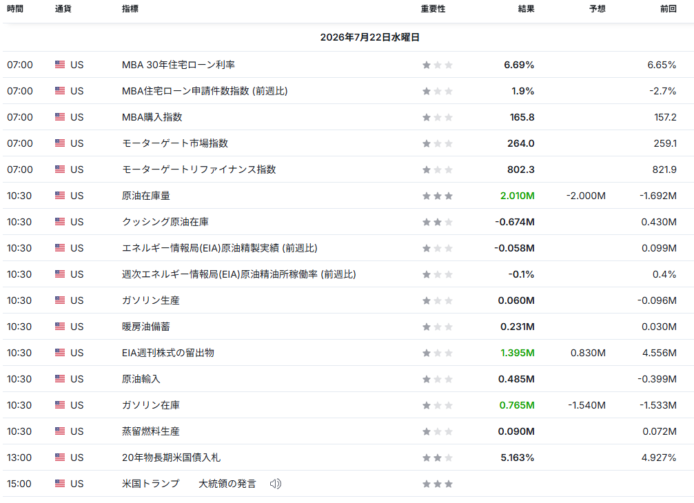Open the MBA 30年住宅ローン利率 indicator
694x503 pixels.
pyautogui.click(x=178, y=65)
